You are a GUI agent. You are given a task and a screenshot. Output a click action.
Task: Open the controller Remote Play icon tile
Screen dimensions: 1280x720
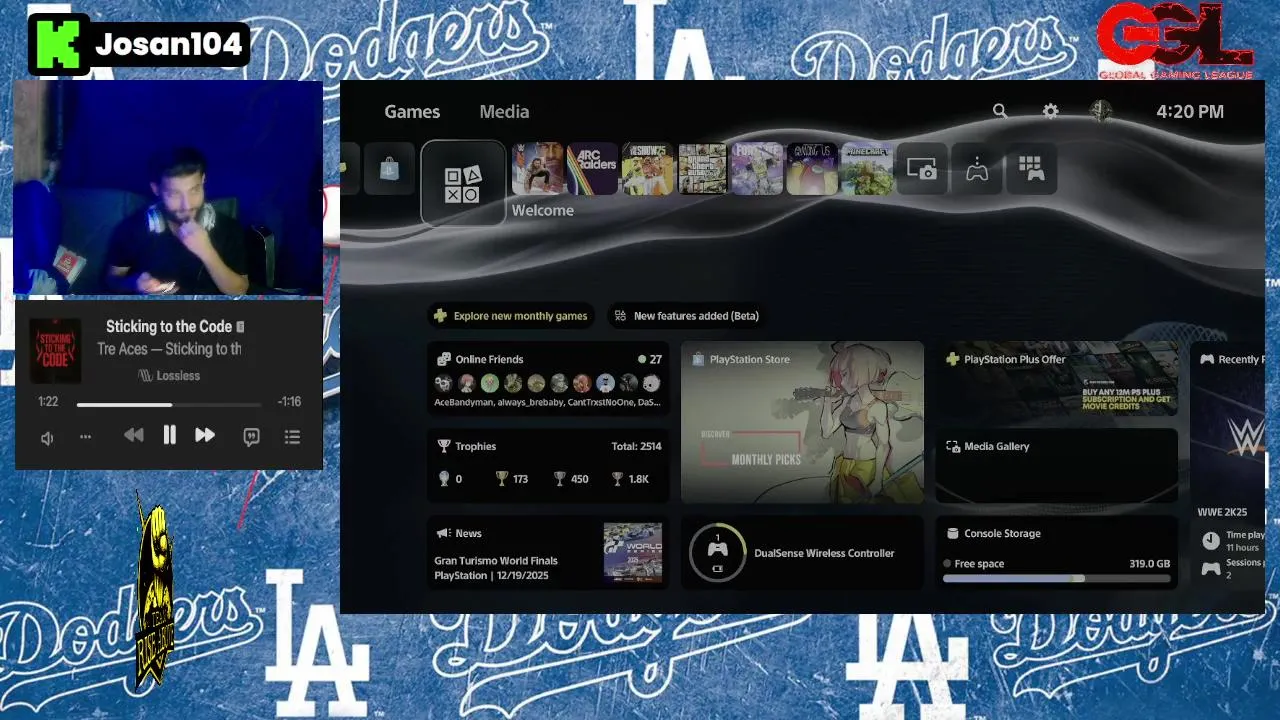click(x=977, y=169)
